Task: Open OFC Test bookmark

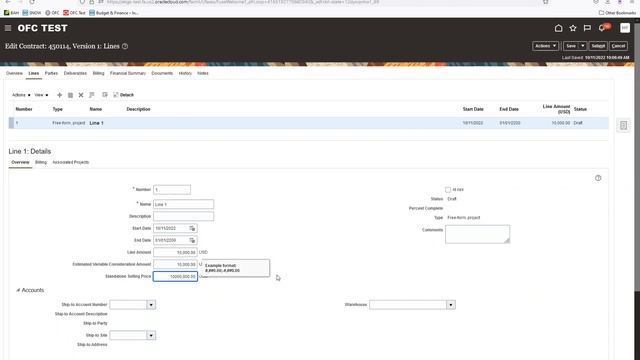Action: click(x=74, y=13)
